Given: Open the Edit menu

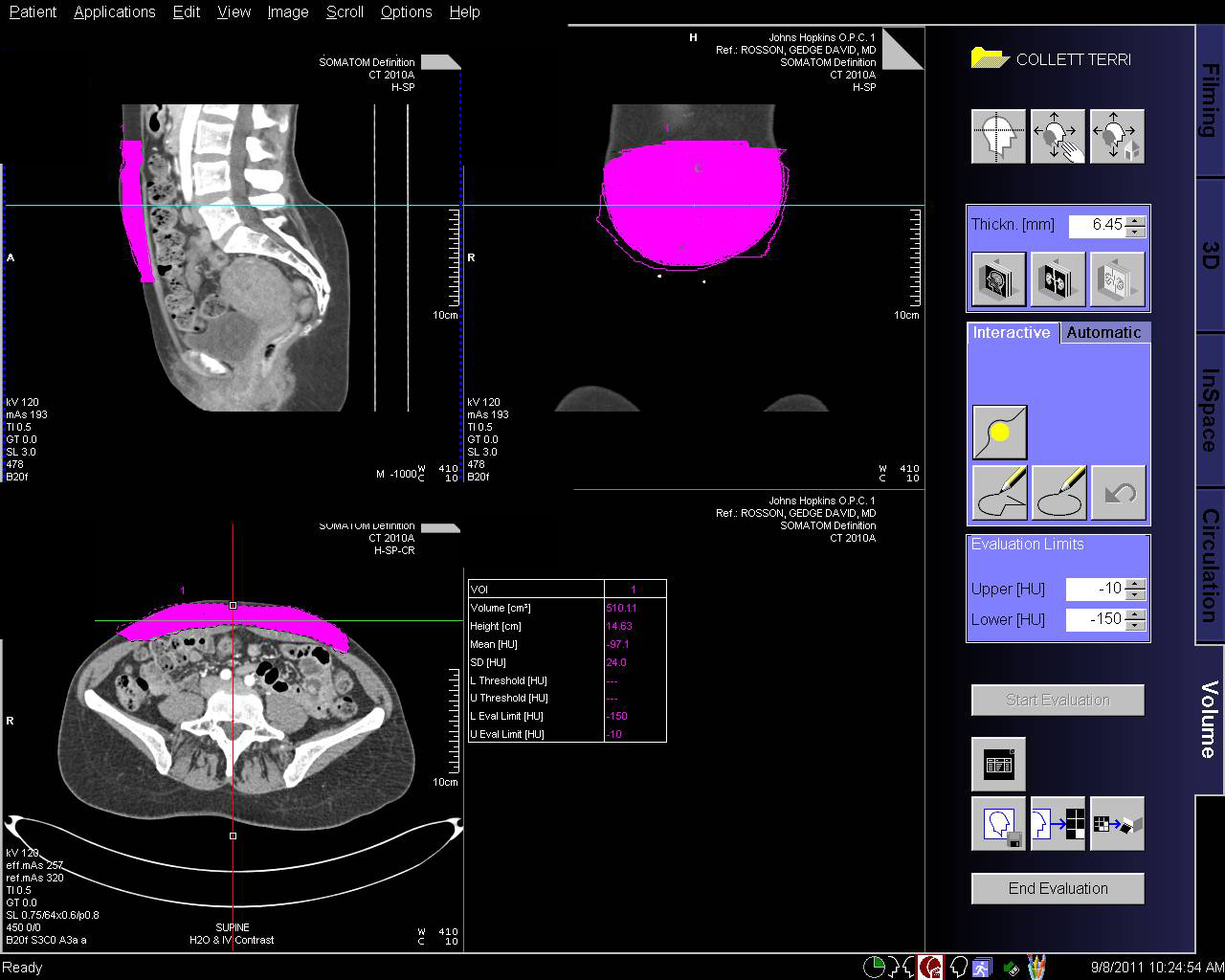Looking at the screenshot, I should 187,11.
